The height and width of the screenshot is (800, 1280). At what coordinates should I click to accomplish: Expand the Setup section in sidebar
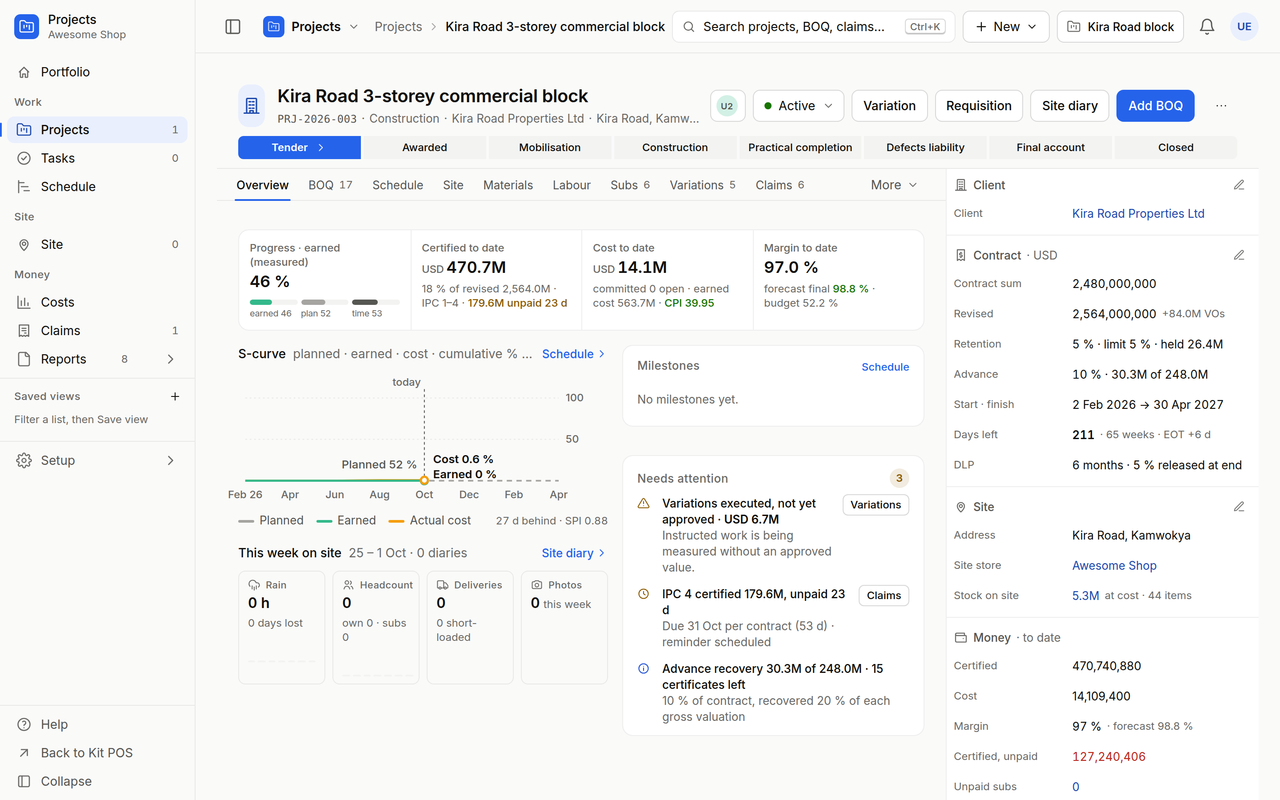click(97, 461)
